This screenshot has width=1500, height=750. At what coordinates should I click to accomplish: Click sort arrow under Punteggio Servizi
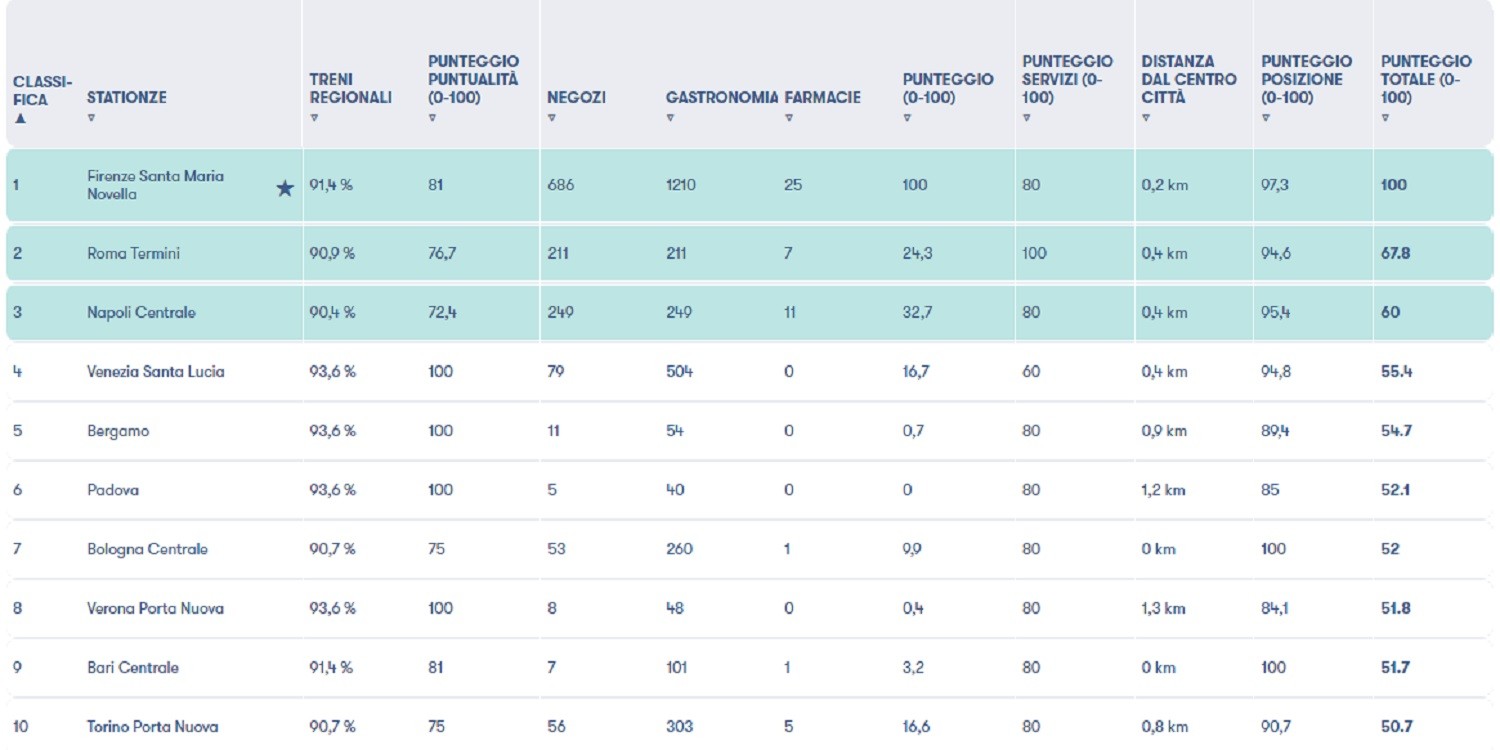[1026, 118]
